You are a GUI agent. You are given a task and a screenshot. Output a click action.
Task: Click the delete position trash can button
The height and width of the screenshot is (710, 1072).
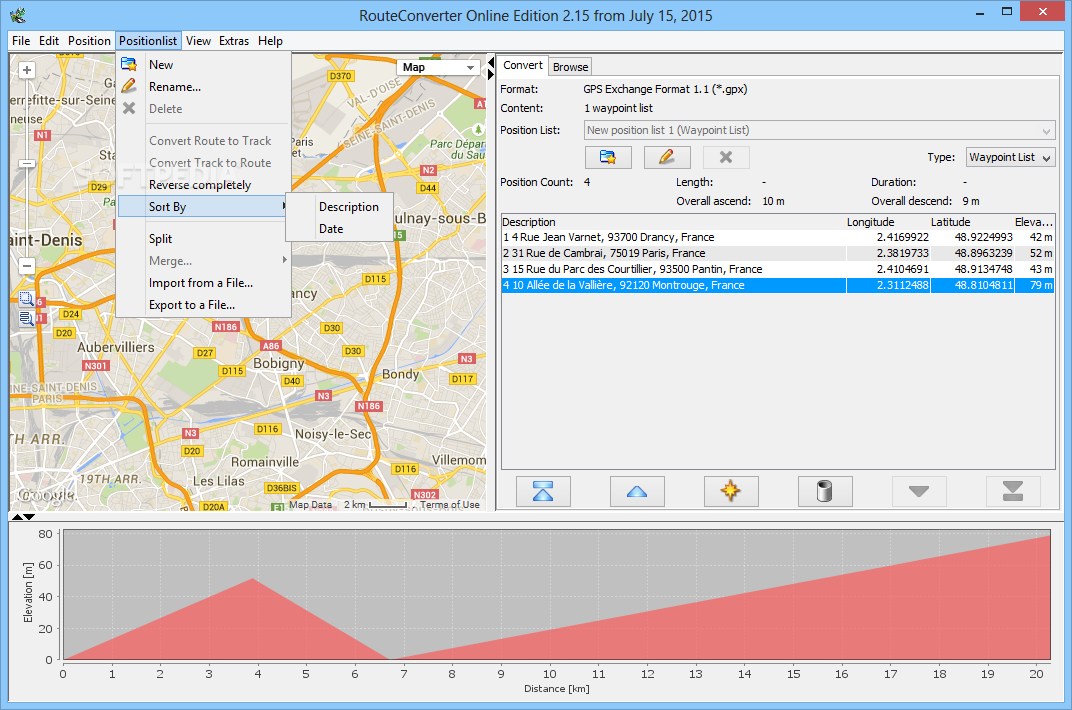click(x=825, y=491)
